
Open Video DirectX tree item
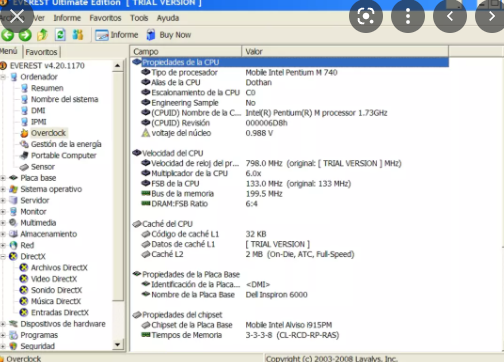click(x=54, y=279)
